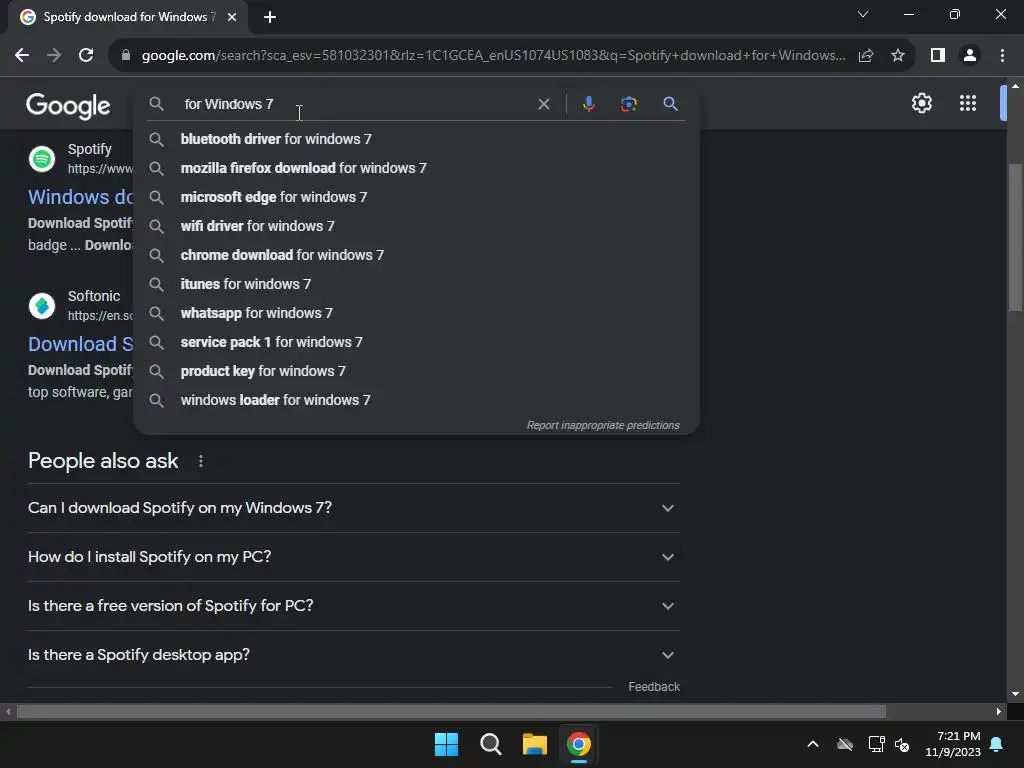Image resolution: width=1024 pixels, height=768 pixels.
Task: Reload the current page
Action: [x=86, y=56]
